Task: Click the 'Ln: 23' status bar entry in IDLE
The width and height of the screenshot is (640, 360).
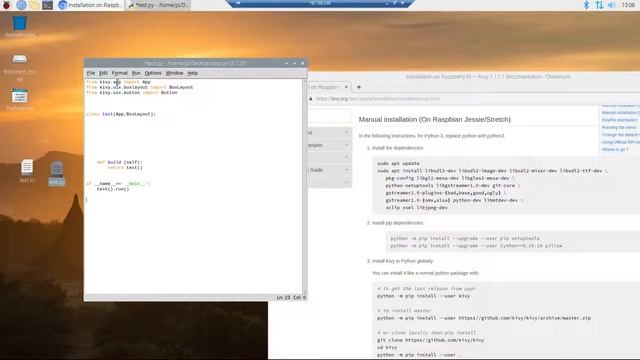Action: click(x=283, y=298)
